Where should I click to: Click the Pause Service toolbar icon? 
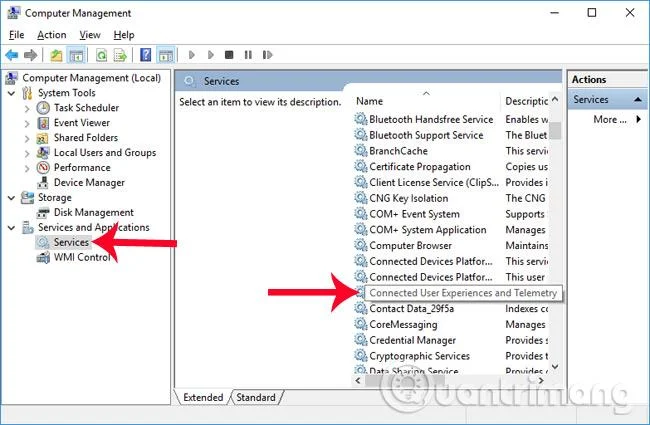coord(248,55)
